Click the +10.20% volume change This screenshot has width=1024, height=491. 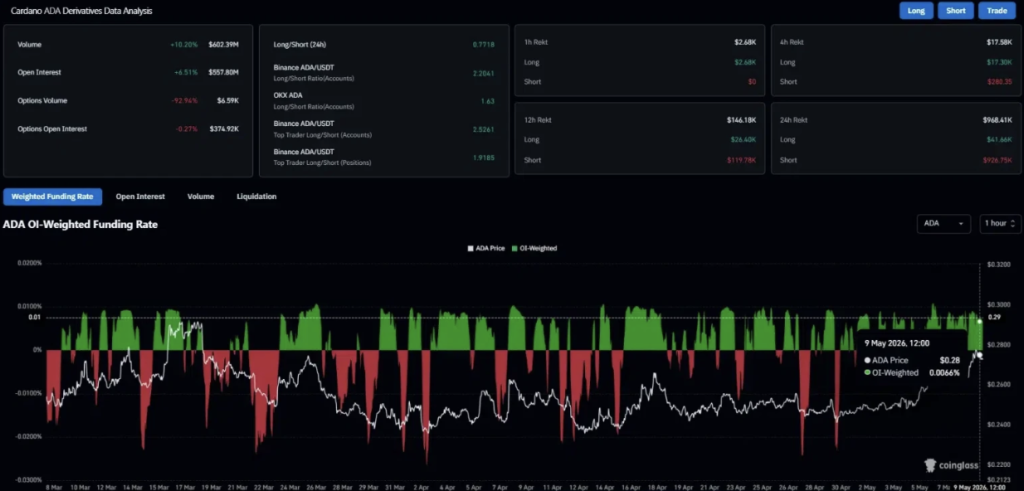184,44
